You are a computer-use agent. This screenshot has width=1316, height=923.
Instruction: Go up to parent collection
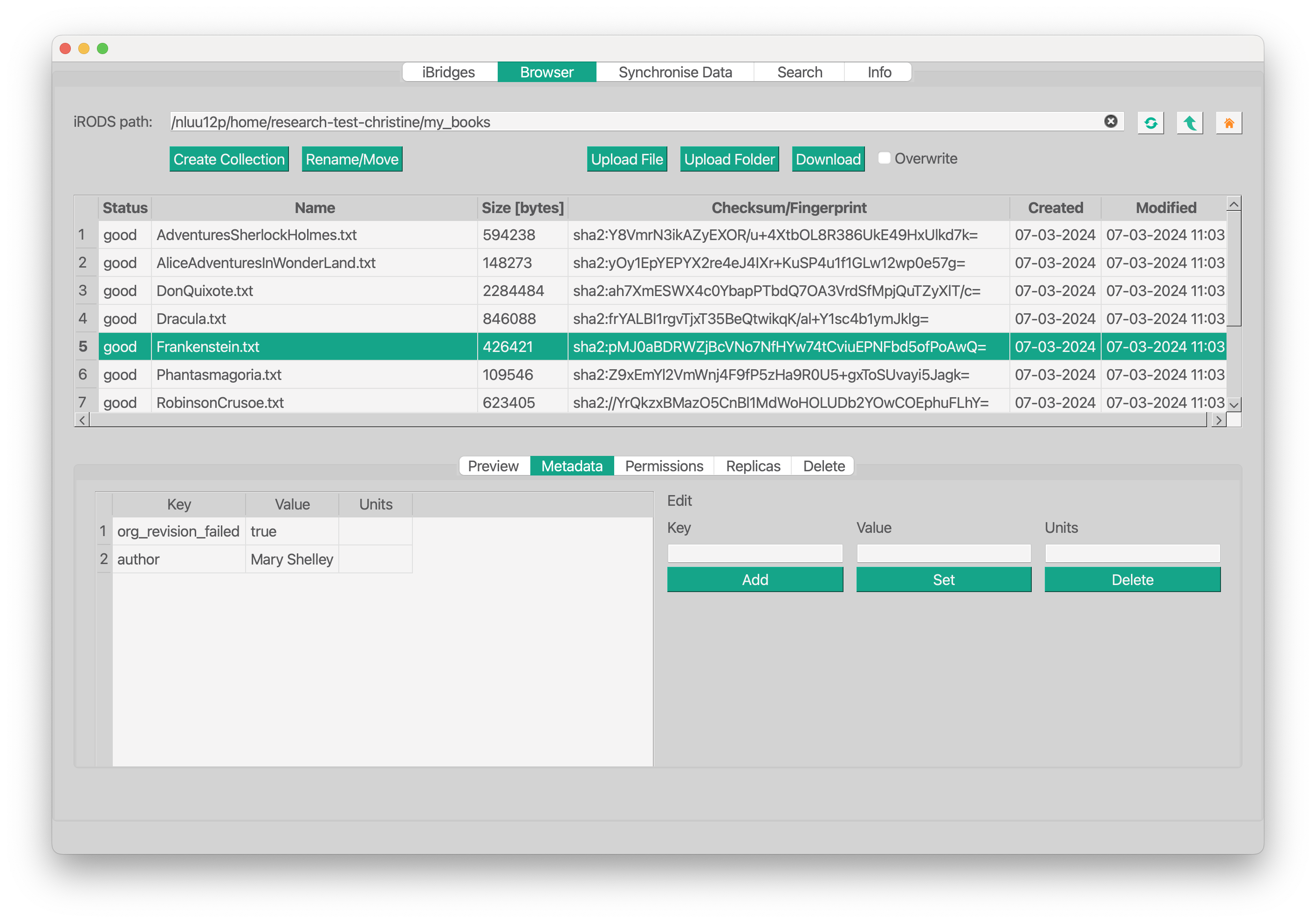click(1190, 123)
